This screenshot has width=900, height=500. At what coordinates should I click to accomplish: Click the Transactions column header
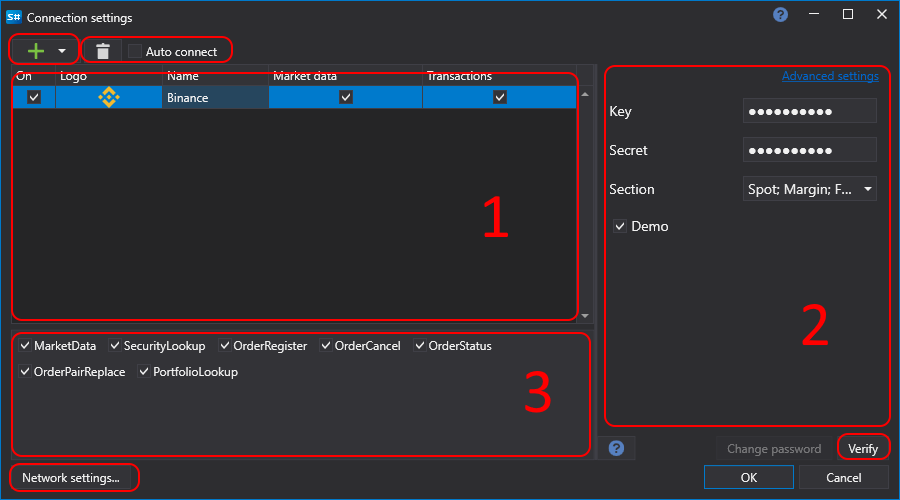click(x=499, y=76)
